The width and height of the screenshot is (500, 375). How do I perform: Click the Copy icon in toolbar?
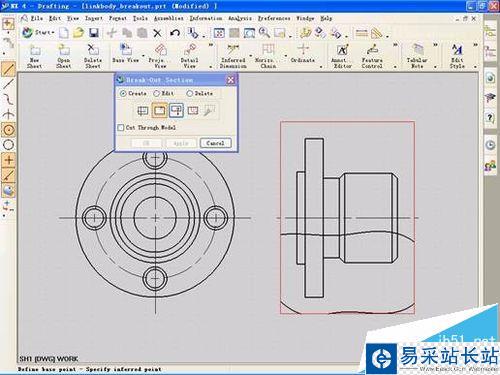tap(127, 33)
